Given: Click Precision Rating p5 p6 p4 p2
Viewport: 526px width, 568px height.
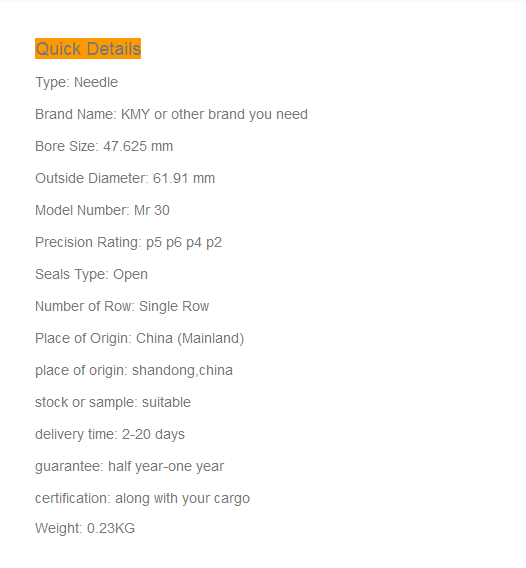Looking at the screenshot, I should 128,242.
